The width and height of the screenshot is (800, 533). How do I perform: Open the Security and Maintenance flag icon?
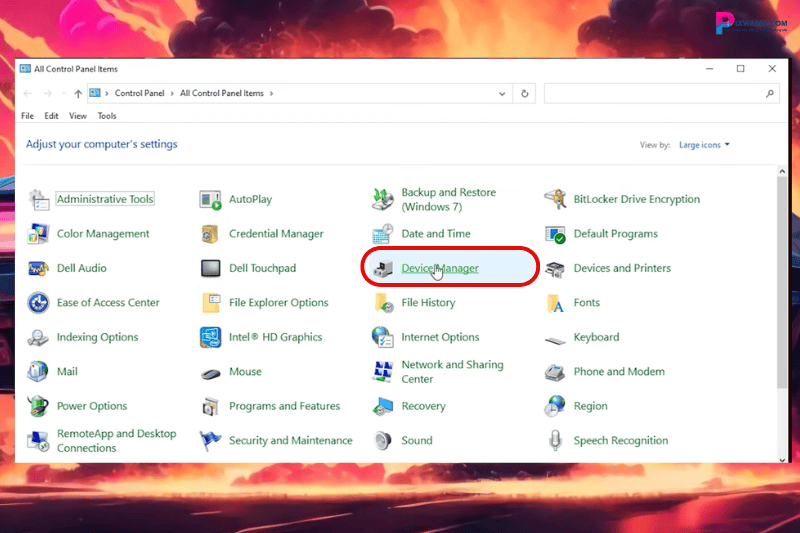click(x=211, y=440)
